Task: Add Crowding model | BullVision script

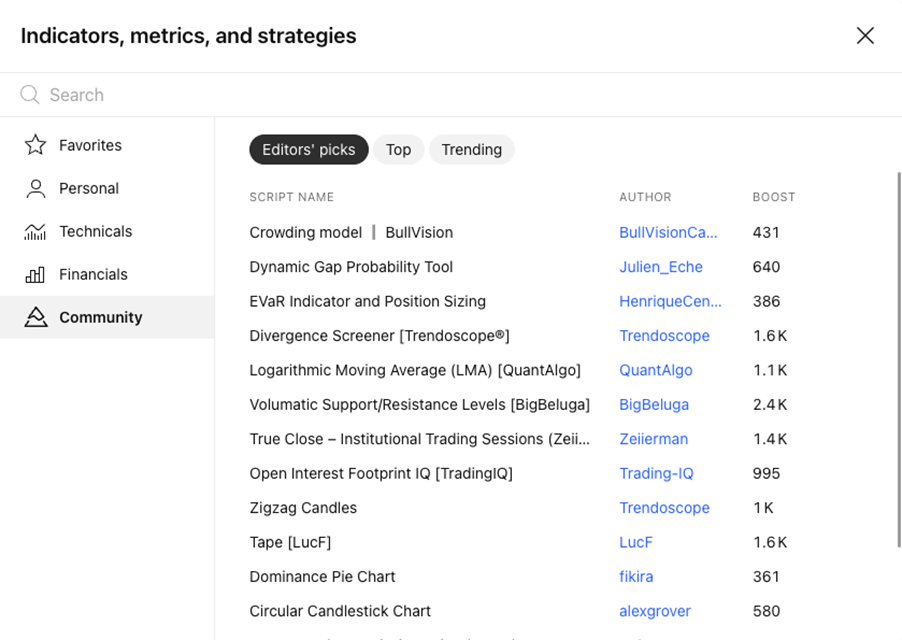Action: [x=351, y=232]
